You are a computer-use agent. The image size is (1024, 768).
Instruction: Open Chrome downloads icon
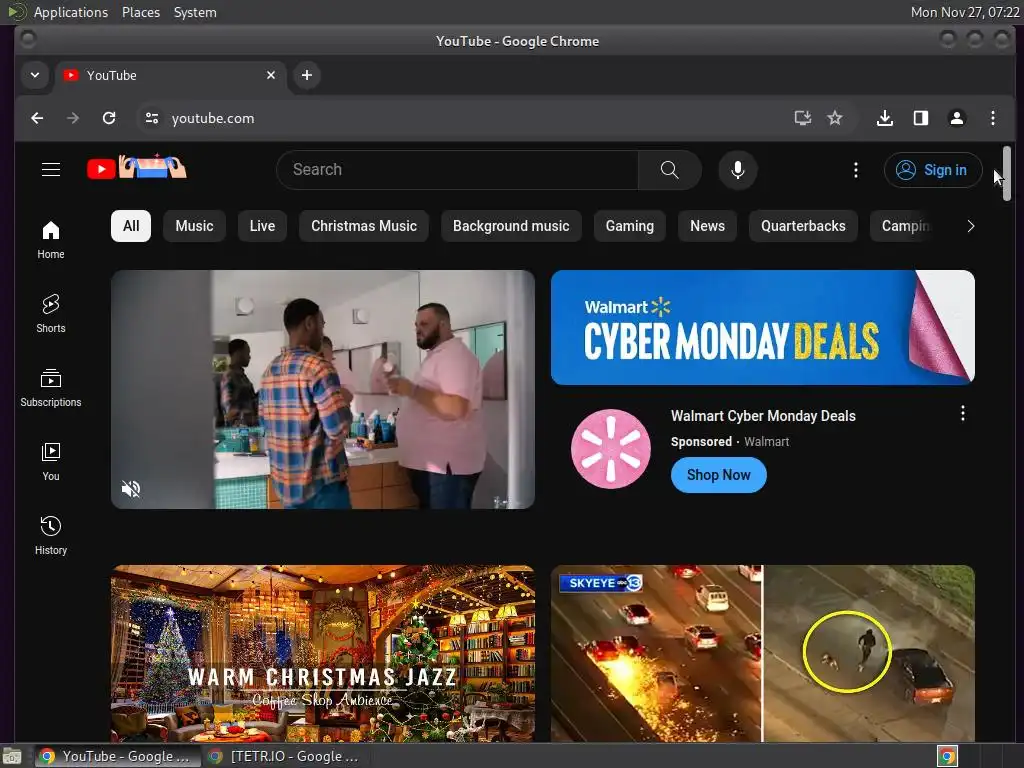point(885,118)
